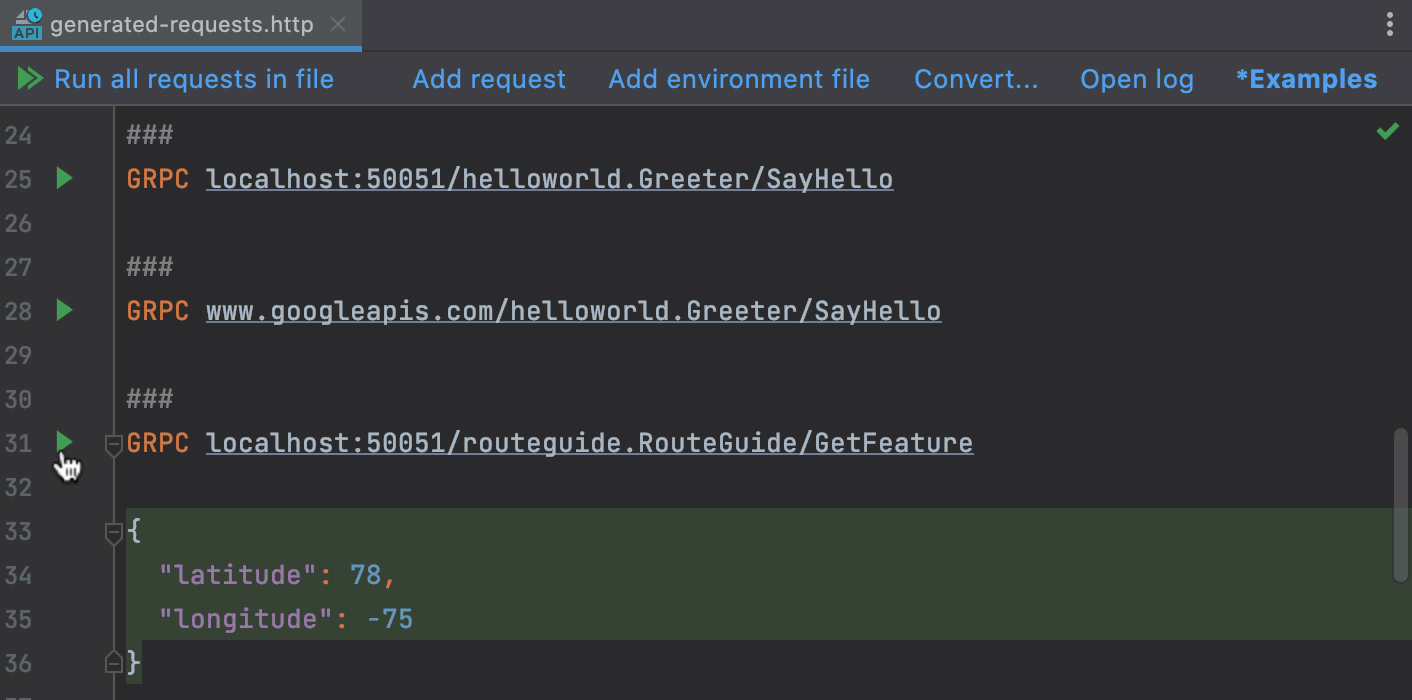Click the run-all double-arrow icon
The height and width of the screenshot is (700, 1412).
point(30,78)
